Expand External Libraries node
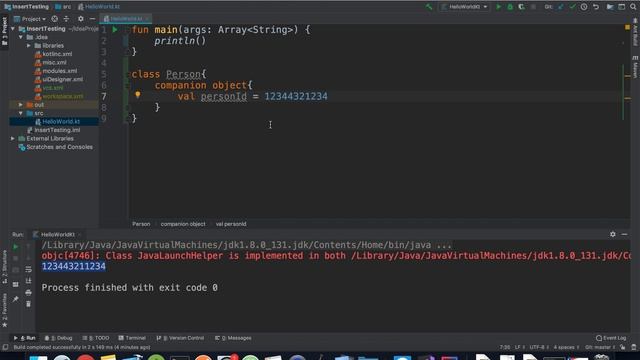Image resolution: width=640 pixels, height=360 pixels. pyautogui.click(x=13, y=138)
